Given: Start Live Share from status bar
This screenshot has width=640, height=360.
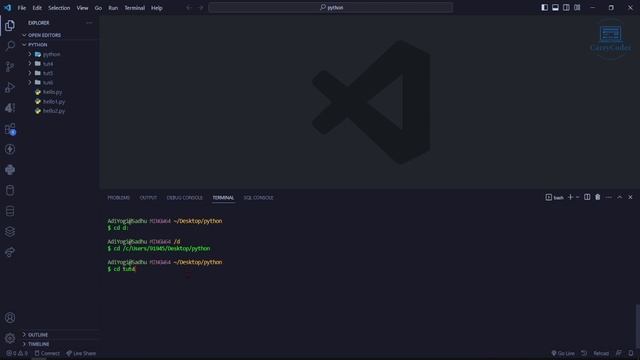Looking at the screenshot, I should tap(81, 353).
